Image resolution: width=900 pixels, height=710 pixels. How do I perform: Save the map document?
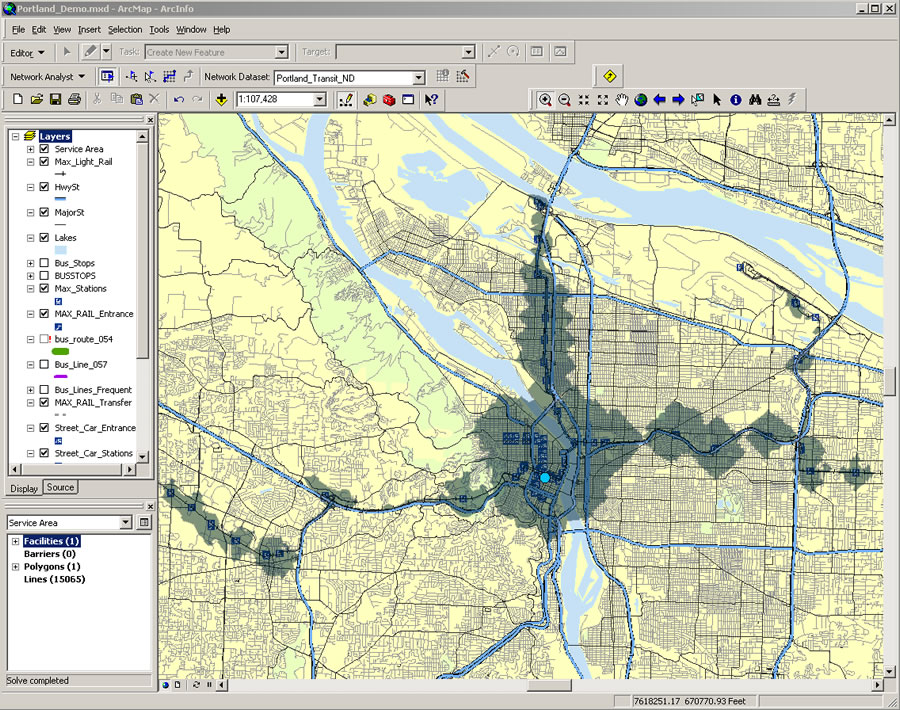click(55, 99)
